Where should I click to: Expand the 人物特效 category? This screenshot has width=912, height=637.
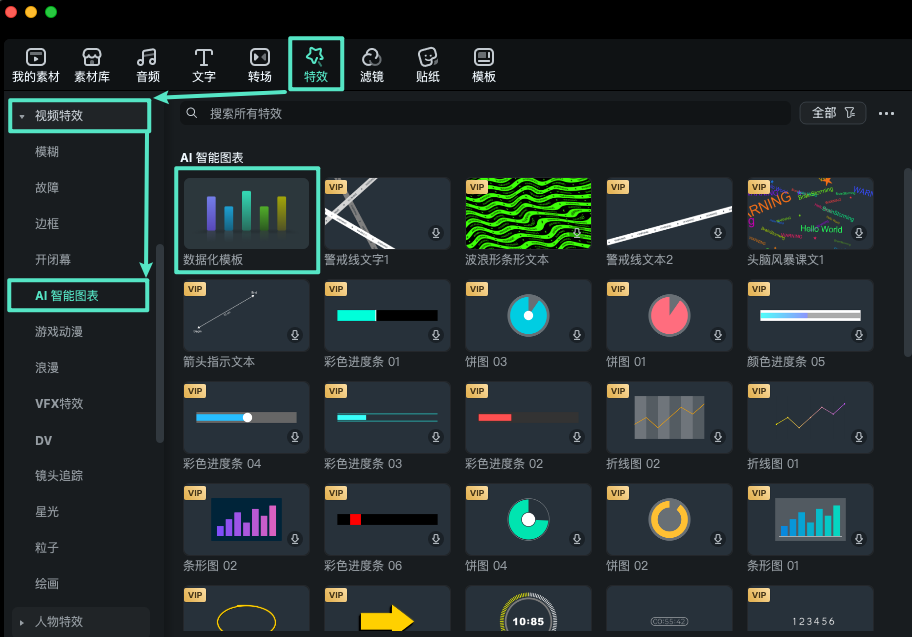click(22, 622)
